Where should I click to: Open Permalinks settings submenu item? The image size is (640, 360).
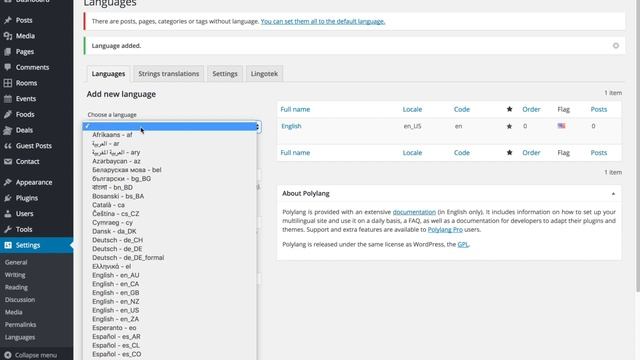pyautogui.click(x=20, y=325)
